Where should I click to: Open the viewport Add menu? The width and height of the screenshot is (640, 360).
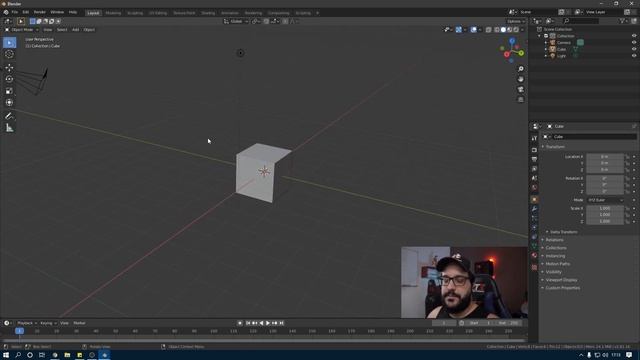76,30
